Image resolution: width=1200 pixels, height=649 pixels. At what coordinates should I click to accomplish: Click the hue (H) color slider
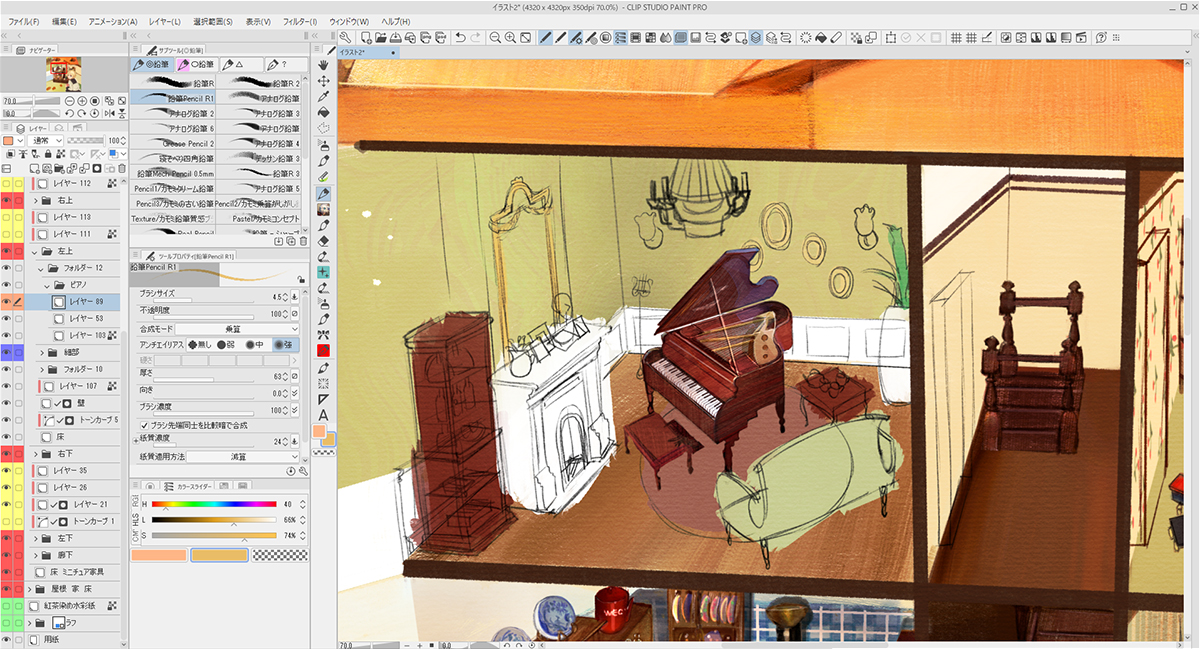[x=213, y=504]
